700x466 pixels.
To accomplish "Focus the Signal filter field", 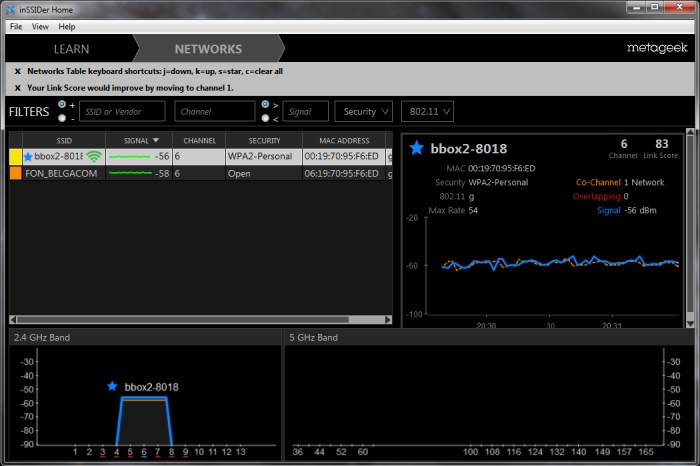I will (305, 112).
